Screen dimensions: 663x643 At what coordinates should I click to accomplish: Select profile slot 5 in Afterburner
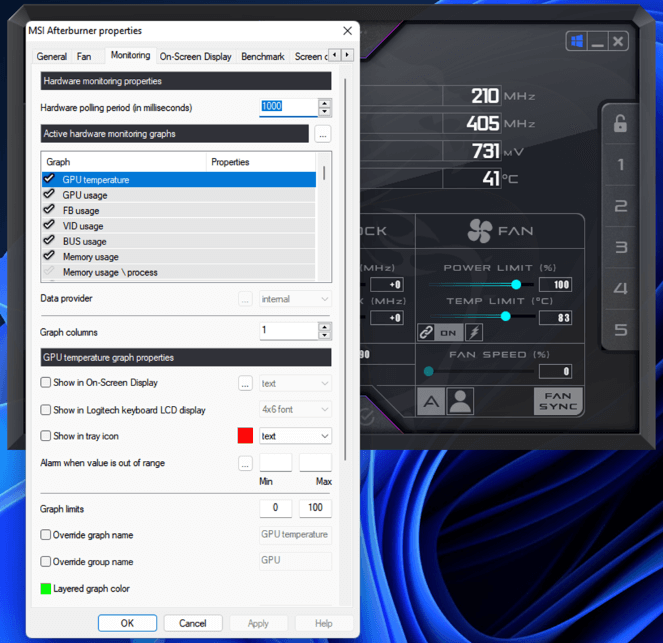pos(620,329)
